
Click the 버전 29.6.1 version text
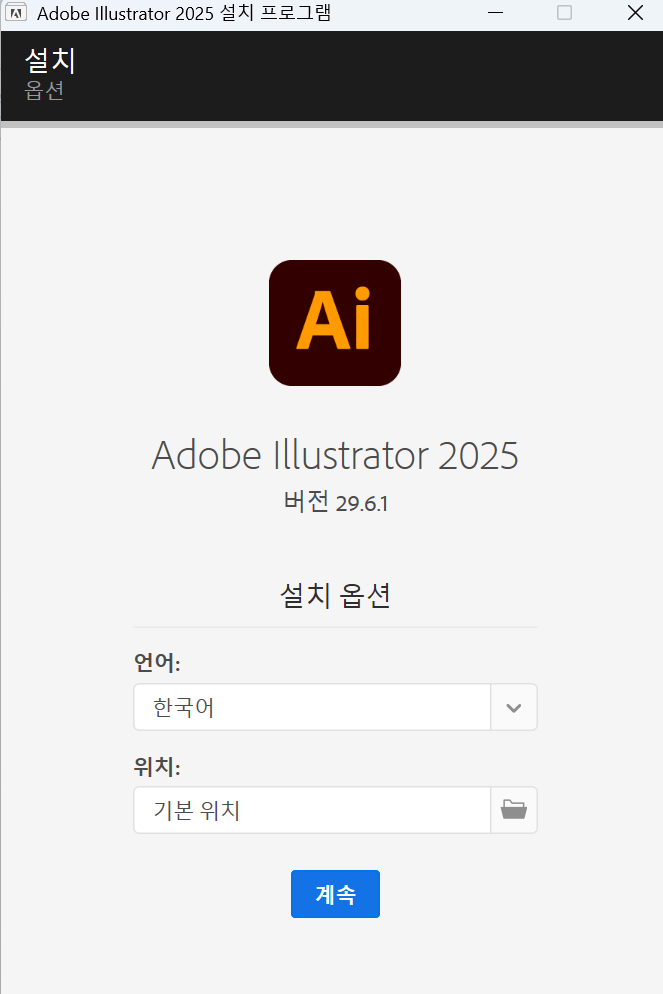click(x=335, y=502)
